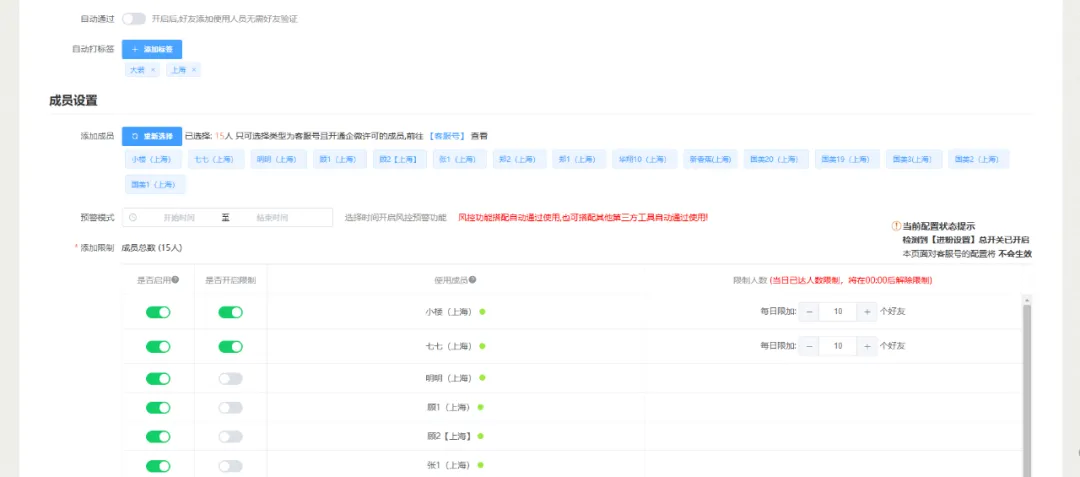Set the 结束时间 end time field

tap(272, 218)
